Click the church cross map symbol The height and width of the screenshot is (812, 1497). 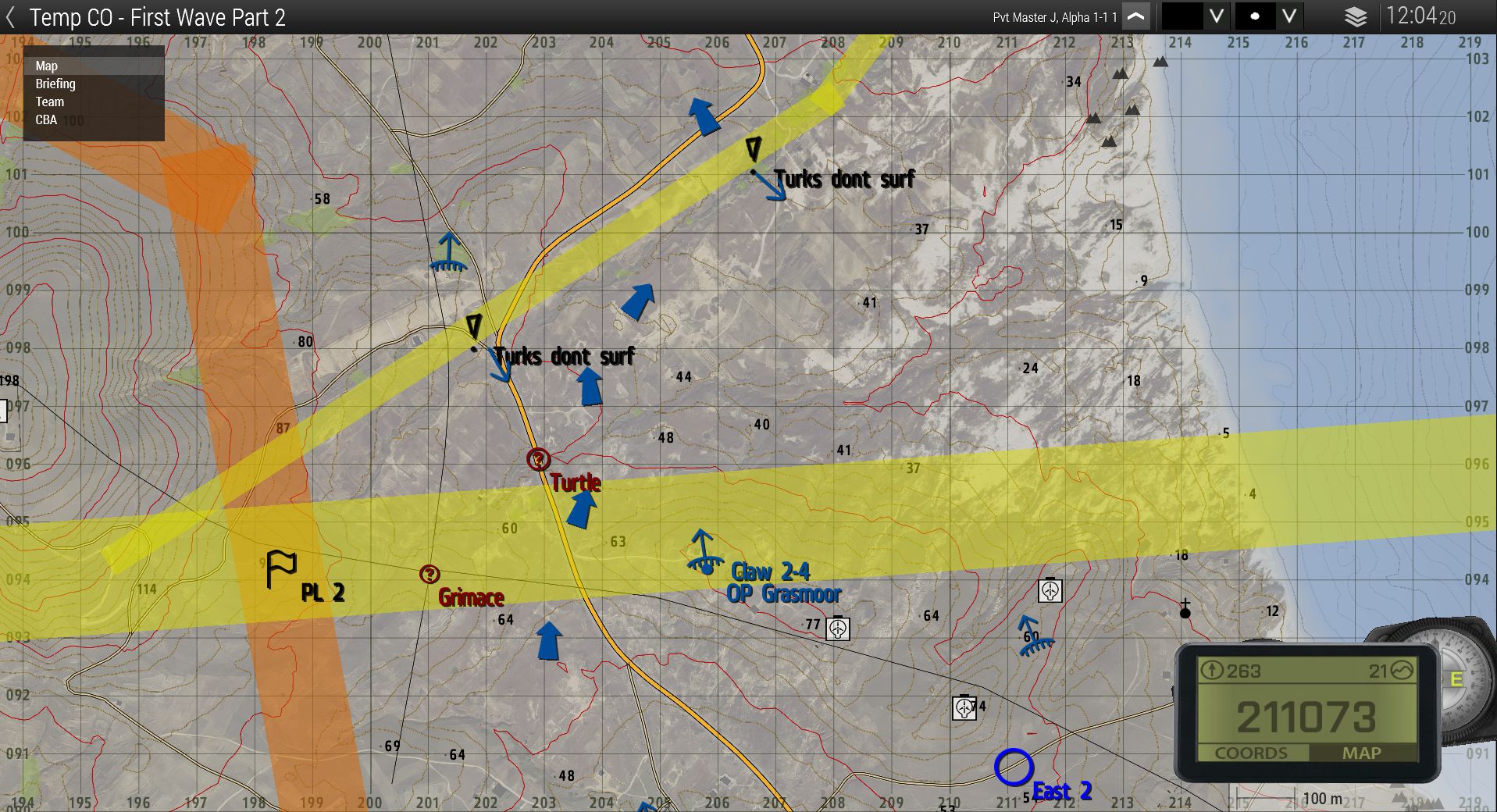(1185, 609)
